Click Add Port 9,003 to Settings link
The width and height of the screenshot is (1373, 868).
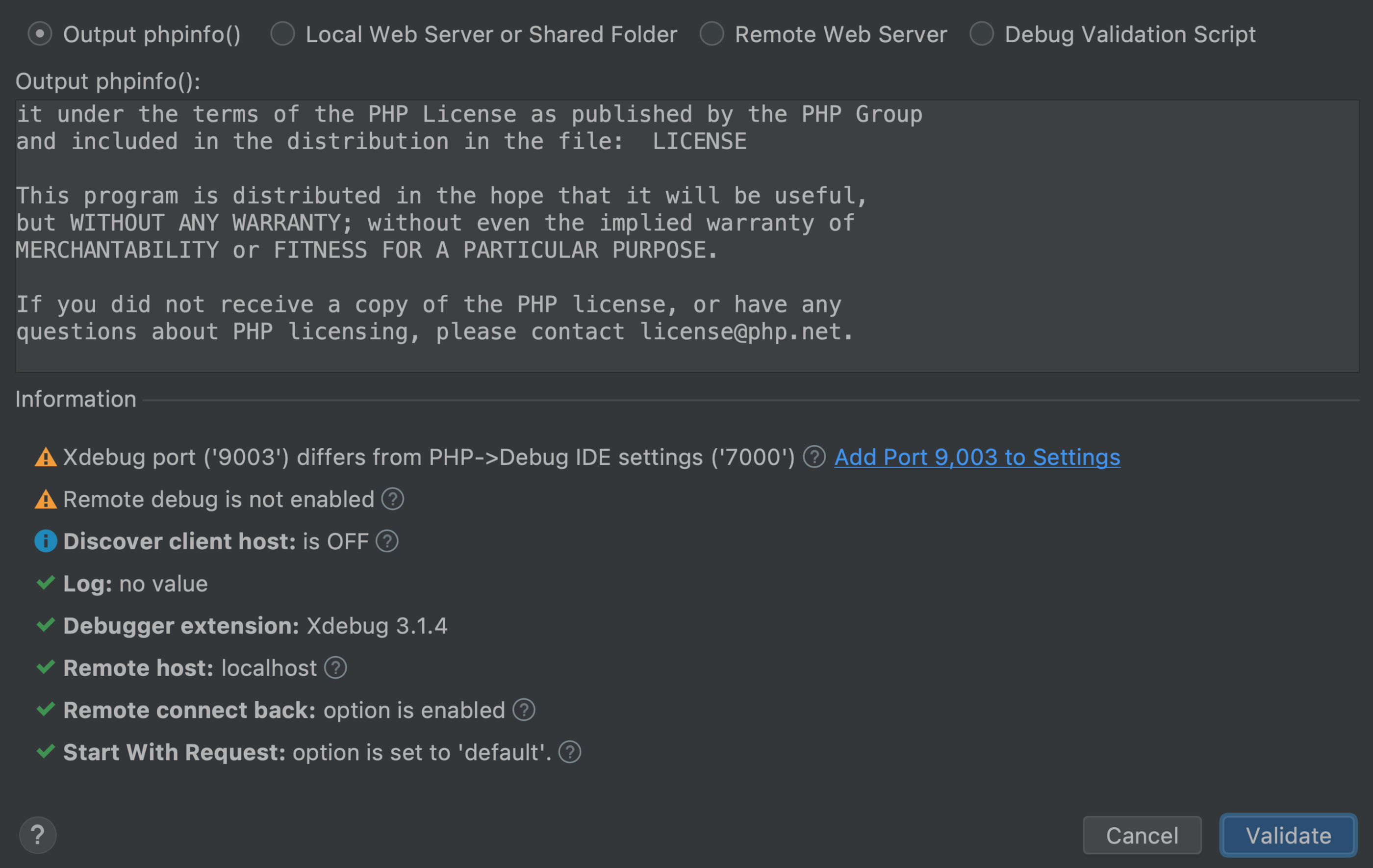click(x=977, y=458)
